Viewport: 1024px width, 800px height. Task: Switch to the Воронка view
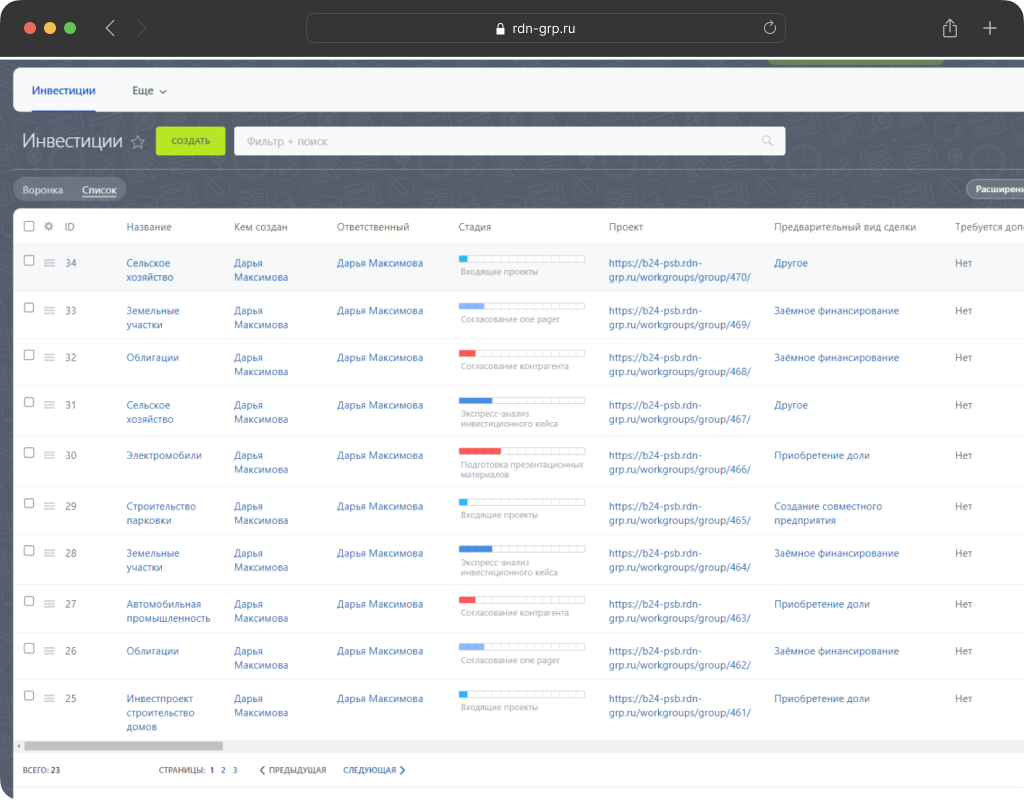pyautogui.click(x=43, y=190)
